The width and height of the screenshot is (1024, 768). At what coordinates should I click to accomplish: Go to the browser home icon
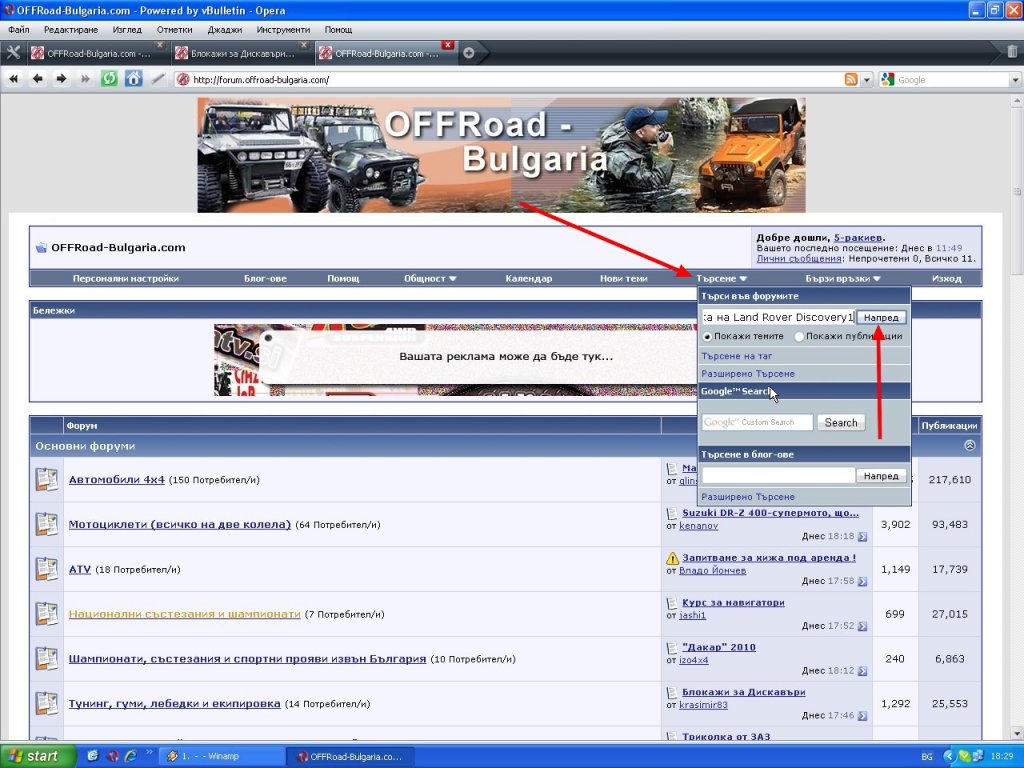[x=133, y=79]
